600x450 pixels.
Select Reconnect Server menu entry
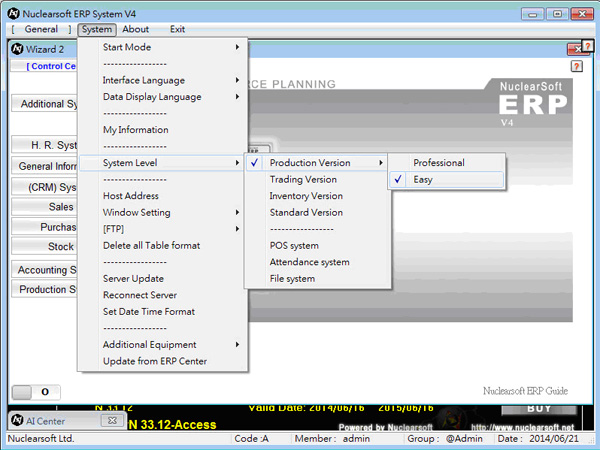click(x=162, y=295)
